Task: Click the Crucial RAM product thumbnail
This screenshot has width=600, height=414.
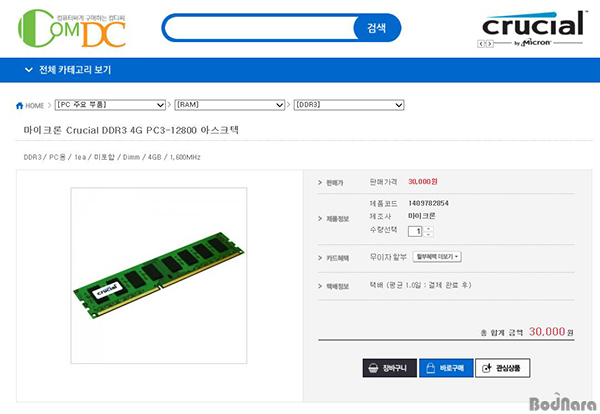Action: point(159,275)
